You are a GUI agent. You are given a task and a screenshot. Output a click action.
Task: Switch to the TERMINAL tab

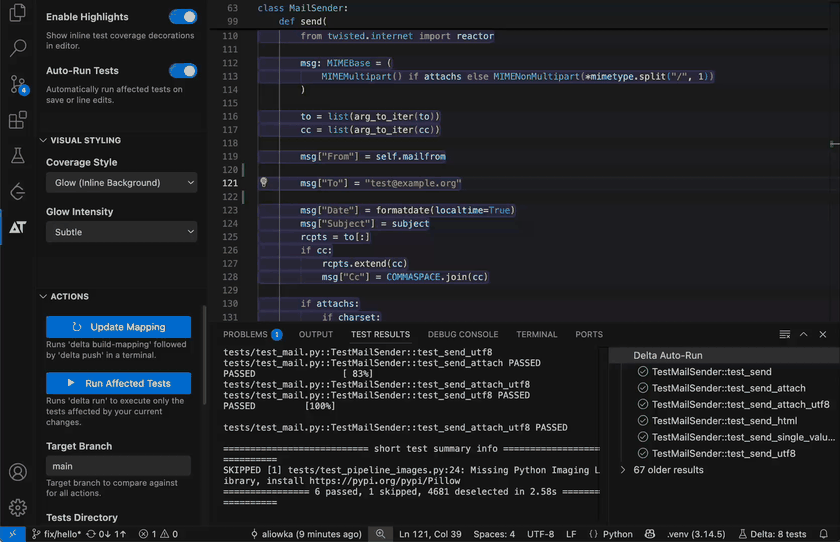[537, 334]
